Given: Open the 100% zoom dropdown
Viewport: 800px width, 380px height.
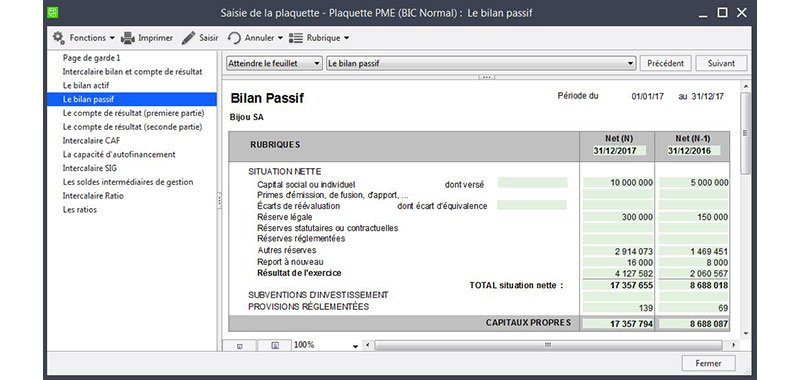Looking at the screenshot, I should click(x=356, y=346).
